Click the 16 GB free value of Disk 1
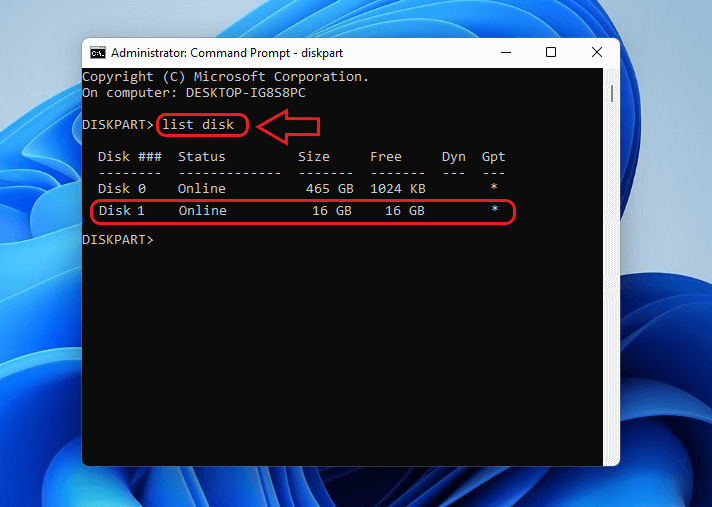 tap(405, 211)
